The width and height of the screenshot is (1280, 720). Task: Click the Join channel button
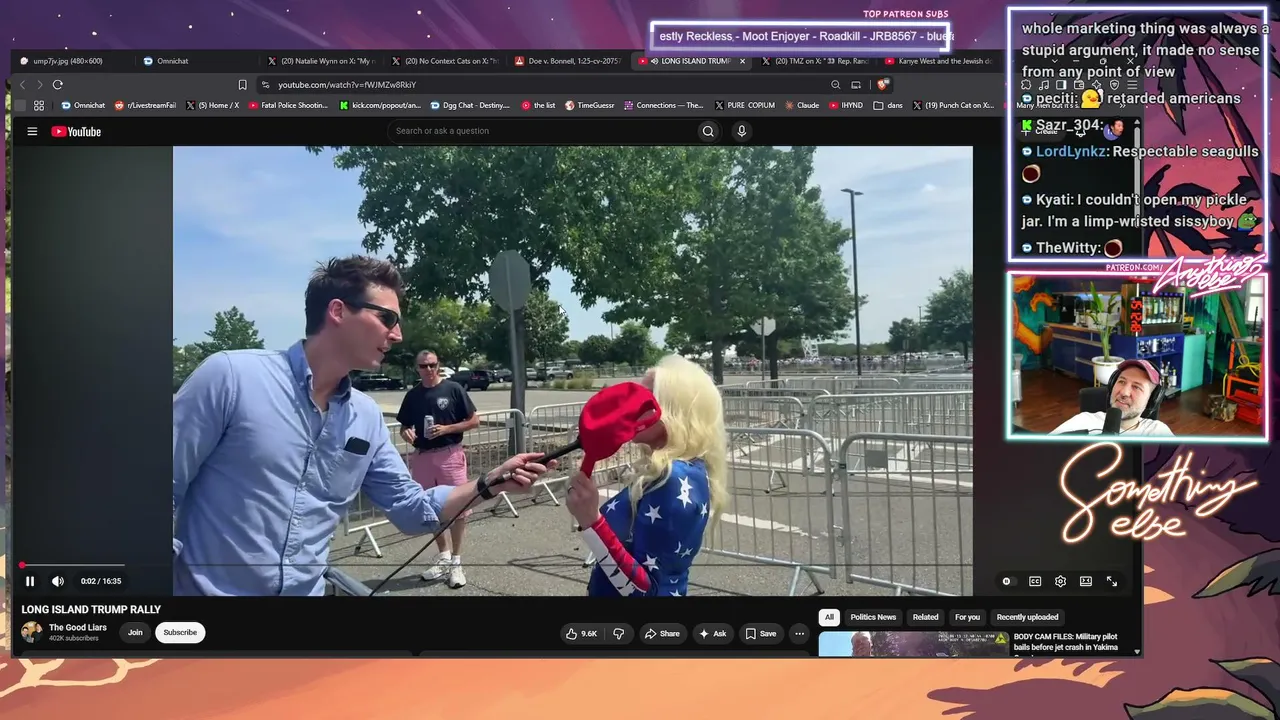[135, 632]
